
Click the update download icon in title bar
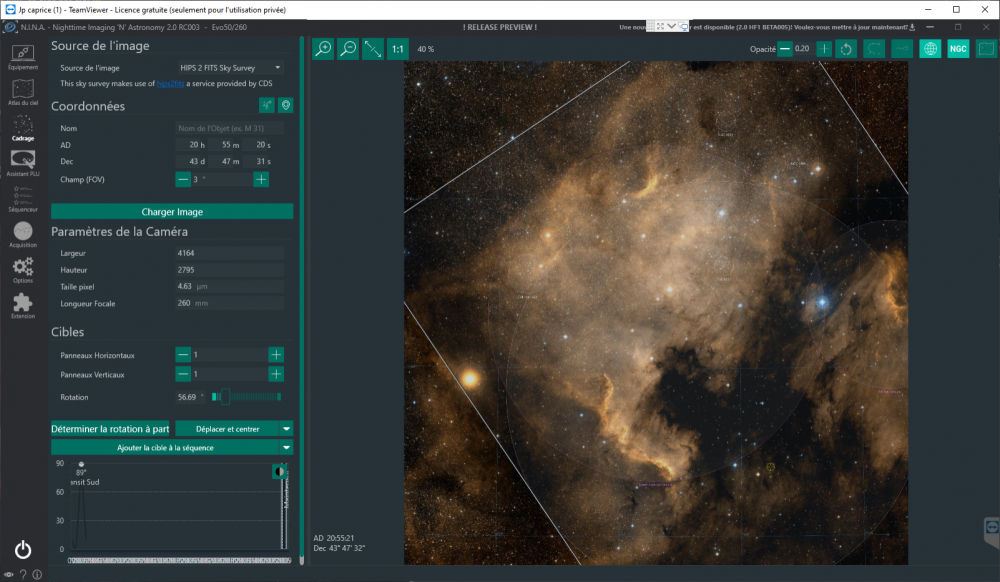(912, 27)
